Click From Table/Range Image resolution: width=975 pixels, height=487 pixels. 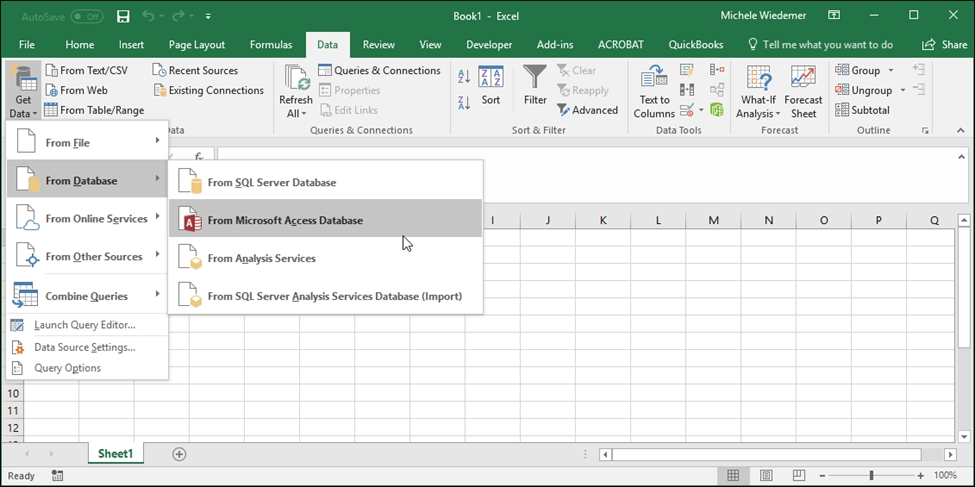click(x=94, y=110)
